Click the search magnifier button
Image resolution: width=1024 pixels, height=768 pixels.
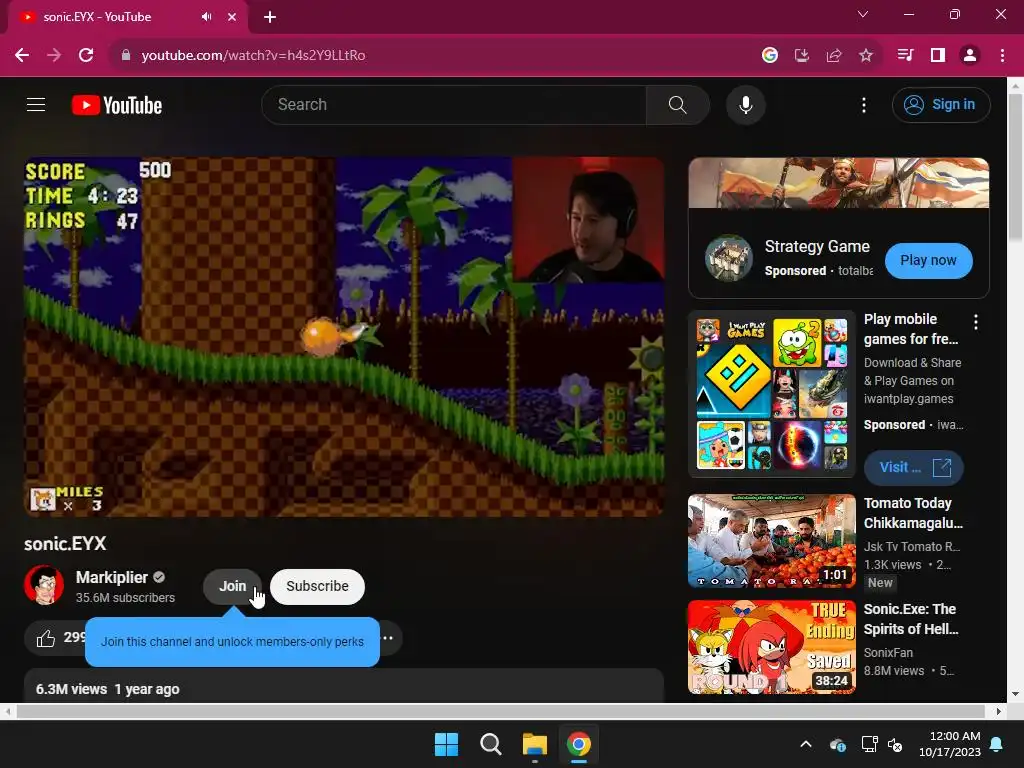tap(677, 104)
